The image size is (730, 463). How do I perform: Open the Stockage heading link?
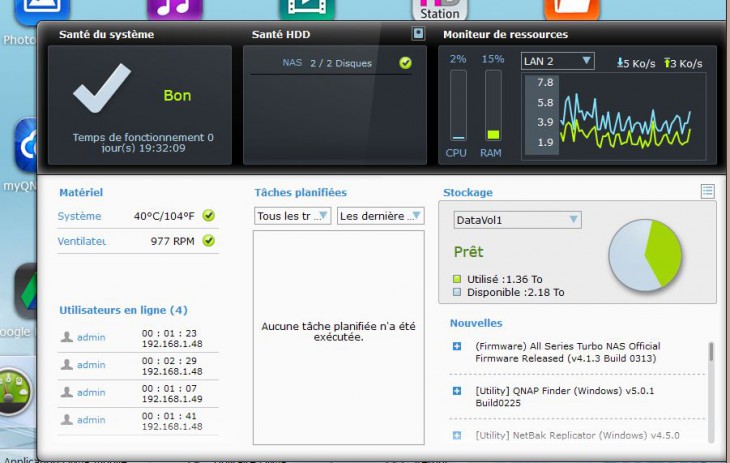point(467,192)
